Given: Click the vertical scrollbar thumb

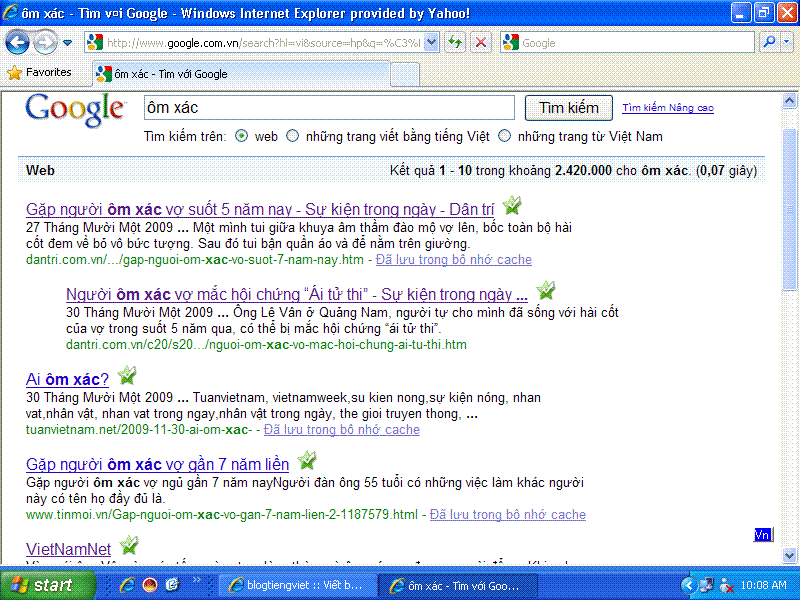Looking at the screenshot, I should [x=789, y=209].
